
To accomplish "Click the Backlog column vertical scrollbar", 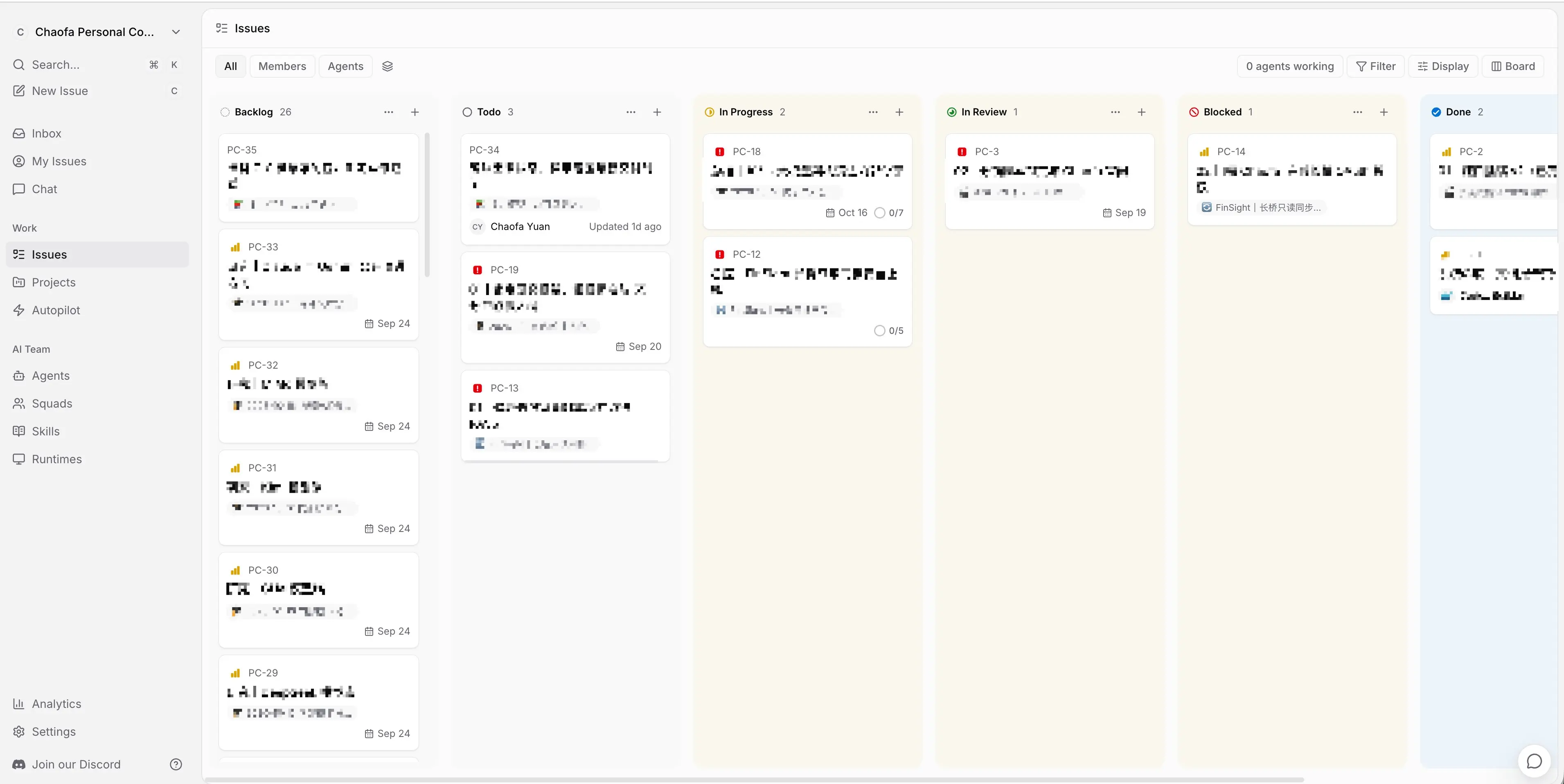I will (428, 205).
